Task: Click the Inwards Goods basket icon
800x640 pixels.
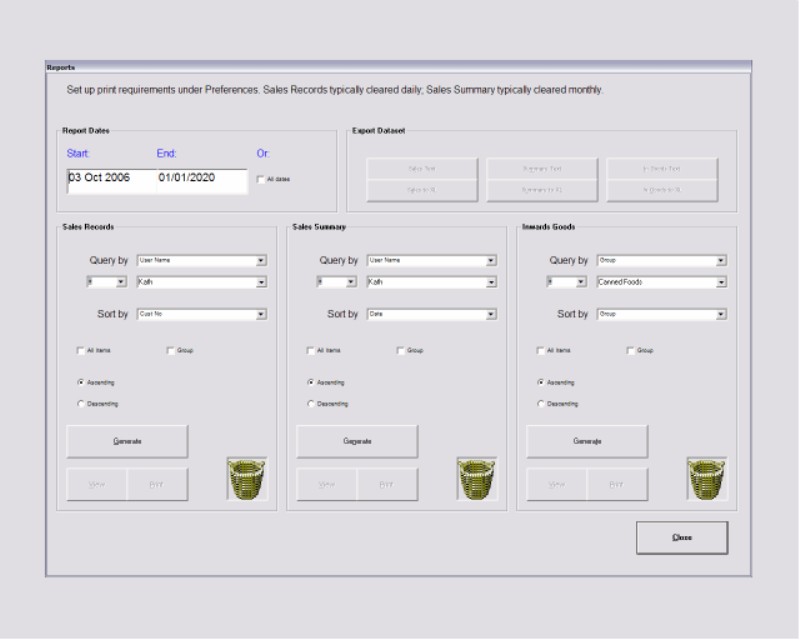Action: point(707,479)
